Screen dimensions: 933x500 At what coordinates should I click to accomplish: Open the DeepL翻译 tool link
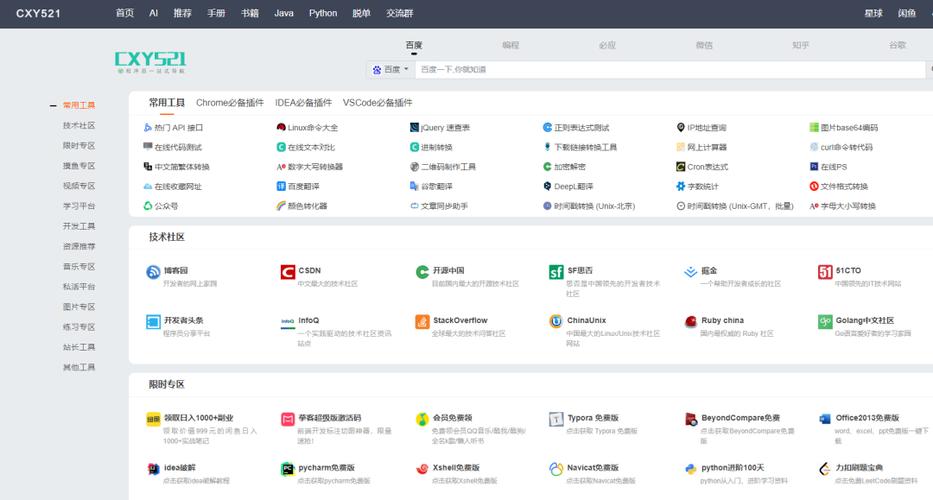[568, 186]
